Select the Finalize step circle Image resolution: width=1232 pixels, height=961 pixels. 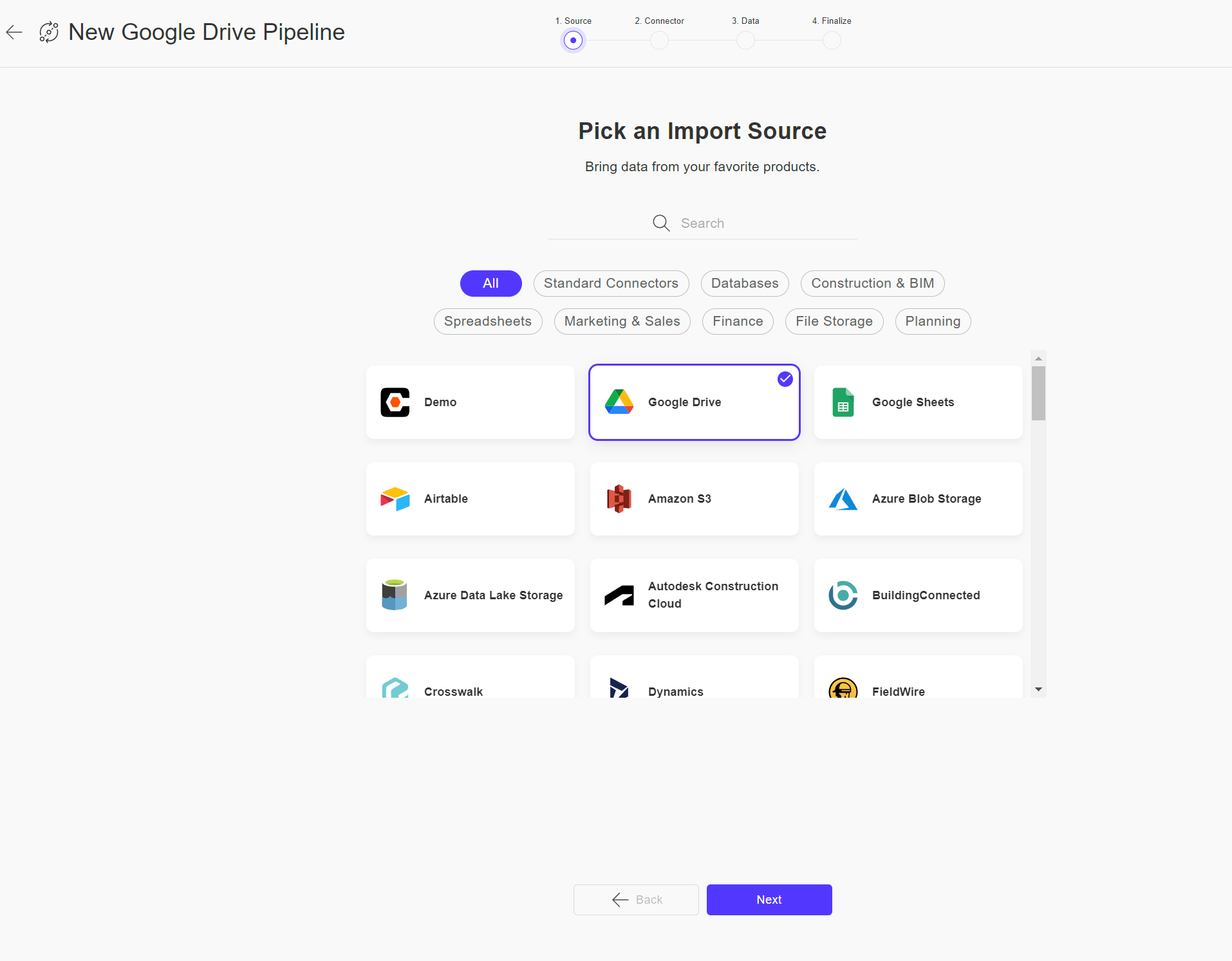click(832, 40)
